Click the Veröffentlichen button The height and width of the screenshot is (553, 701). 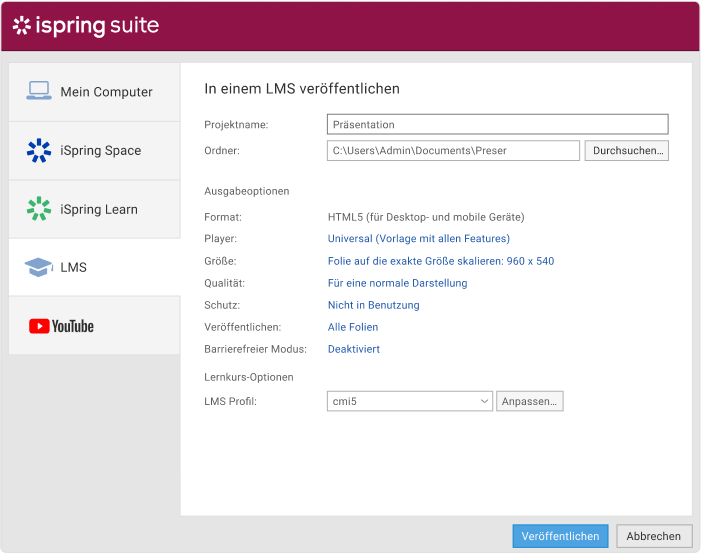point(560,536)
